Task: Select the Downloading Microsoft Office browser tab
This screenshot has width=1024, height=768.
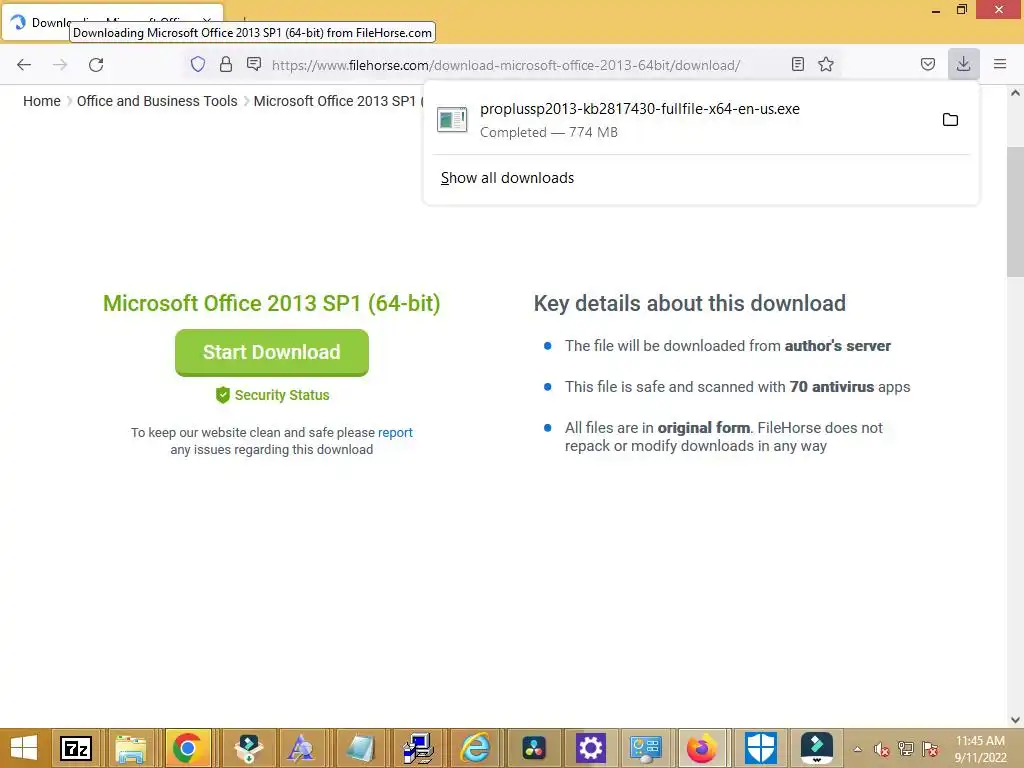Action: pyautogui.click(x=112, y=22)
